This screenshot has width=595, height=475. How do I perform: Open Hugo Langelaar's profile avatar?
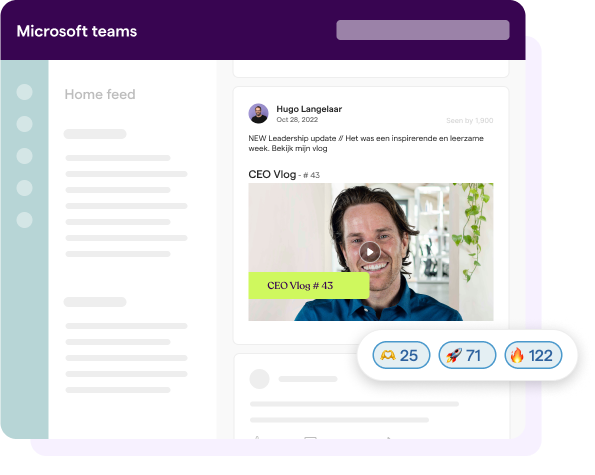(258, 113)
